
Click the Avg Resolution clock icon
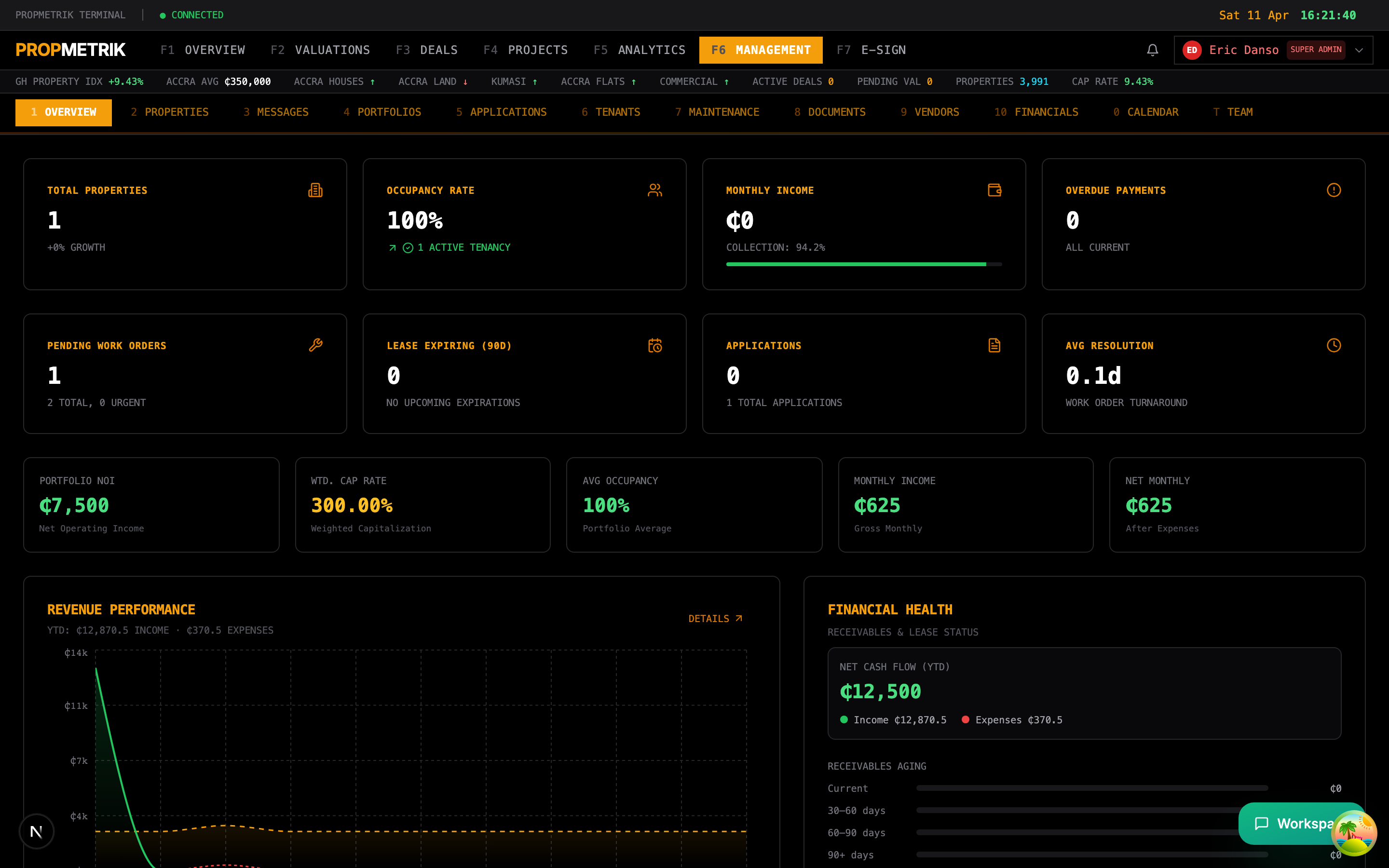pyautogui.click(x=1334, y=345)
